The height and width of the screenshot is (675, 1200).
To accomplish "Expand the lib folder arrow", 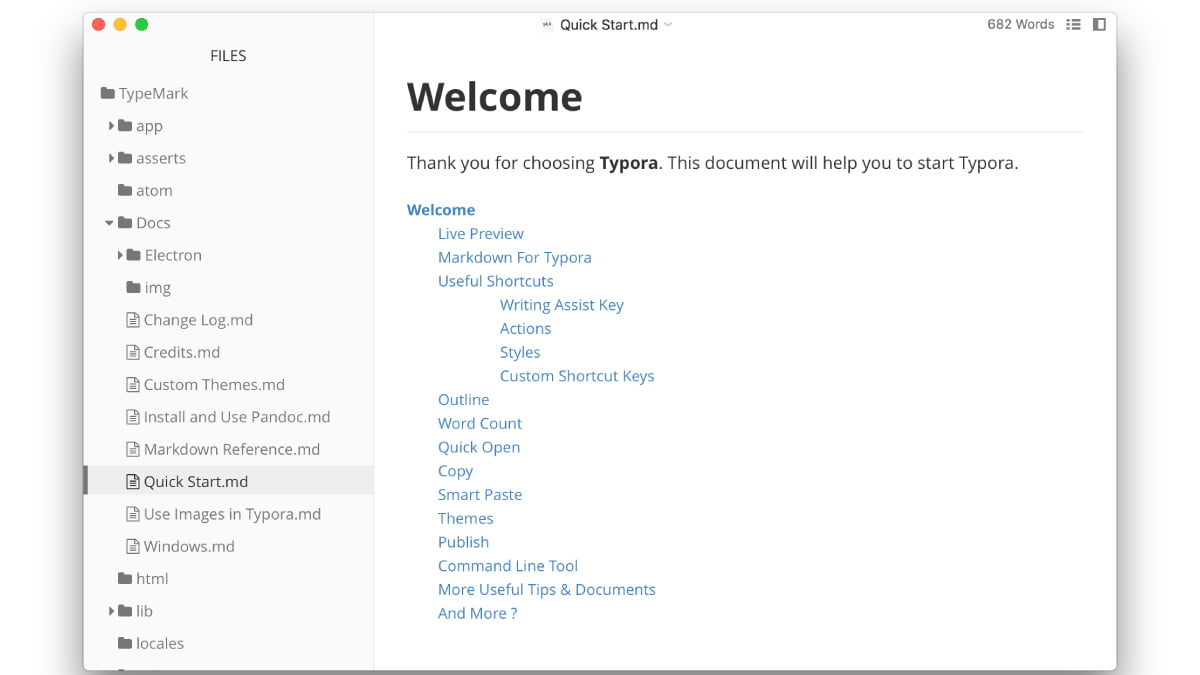I will coord(111,611).
